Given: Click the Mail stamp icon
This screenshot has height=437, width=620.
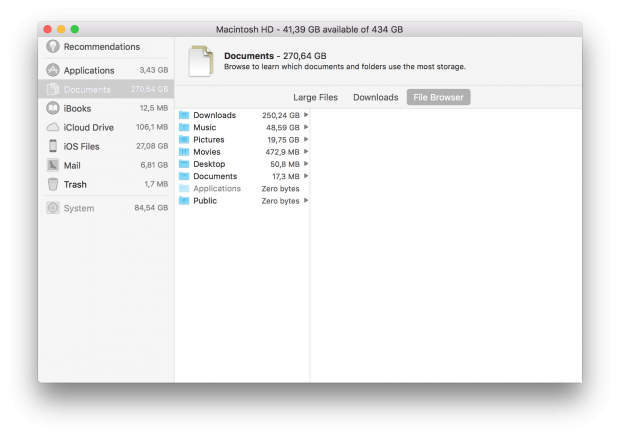Looking at the screenshot, I should (53, 165).
